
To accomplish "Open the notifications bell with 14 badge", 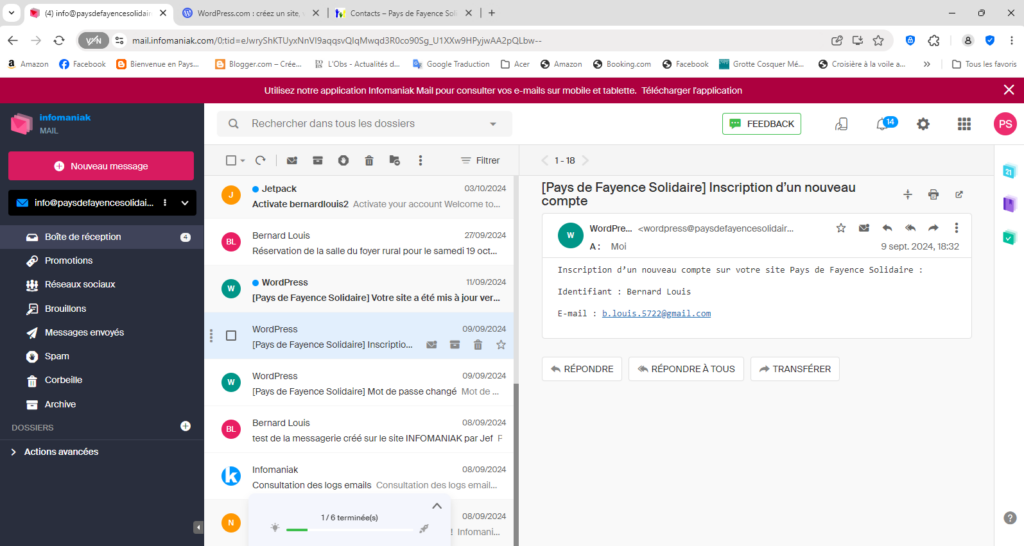I will (882, 124).
